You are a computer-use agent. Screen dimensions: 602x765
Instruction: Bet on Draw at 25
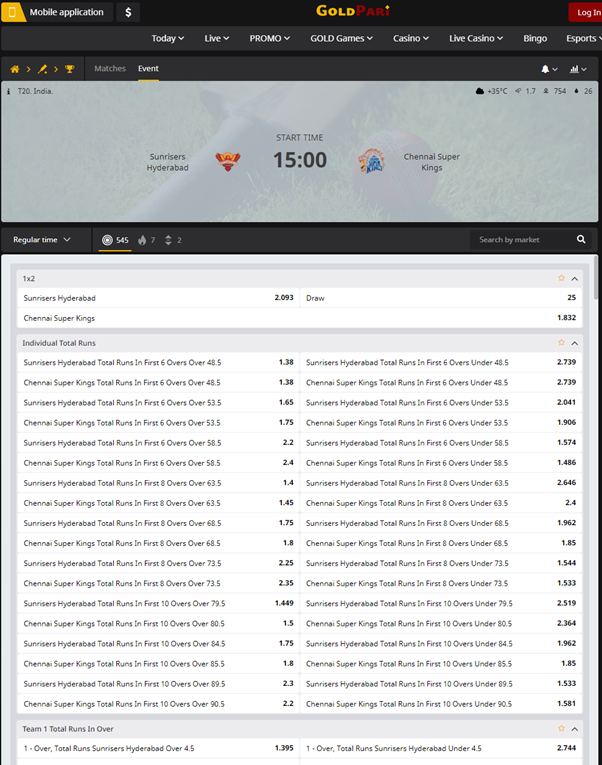tap(441, 298)
